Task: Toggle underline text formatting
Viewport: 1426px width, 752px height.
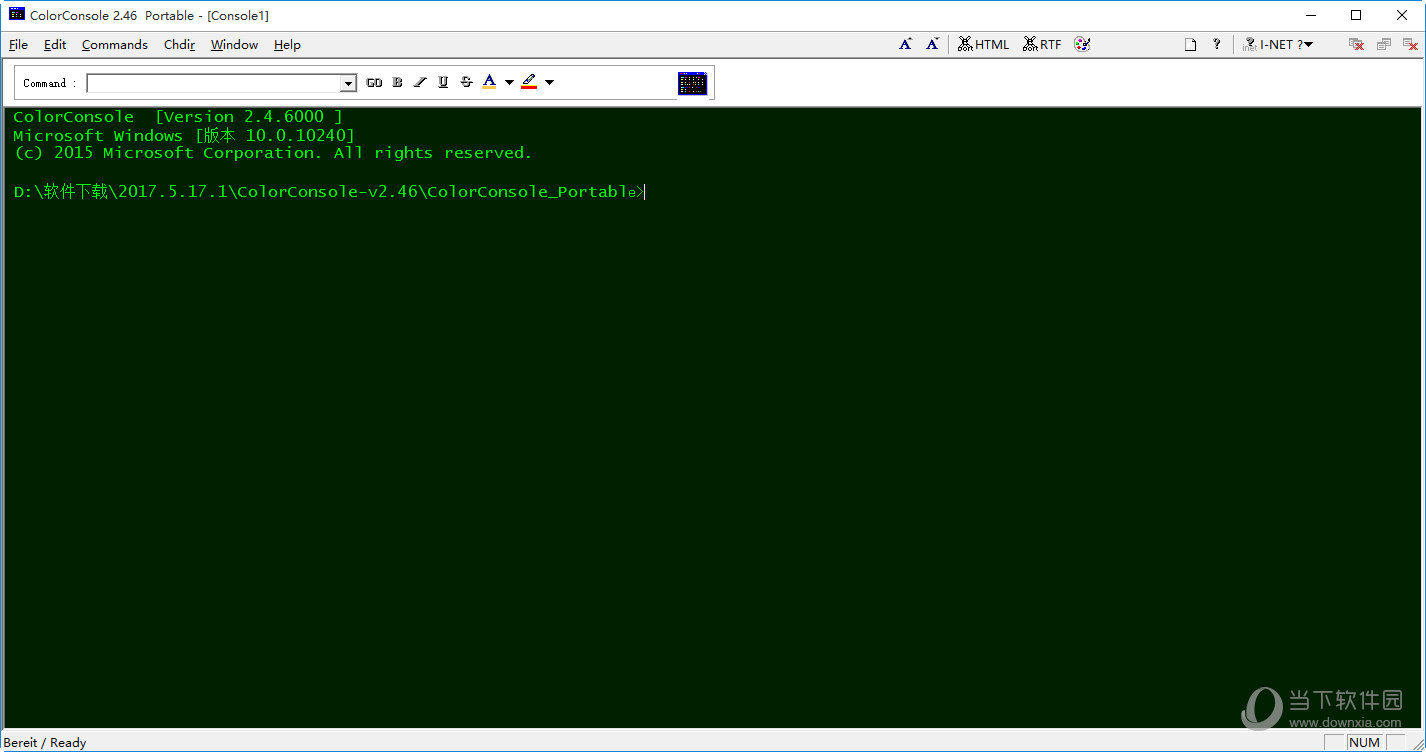Action: pyautogui.click(x=443, y=83)
